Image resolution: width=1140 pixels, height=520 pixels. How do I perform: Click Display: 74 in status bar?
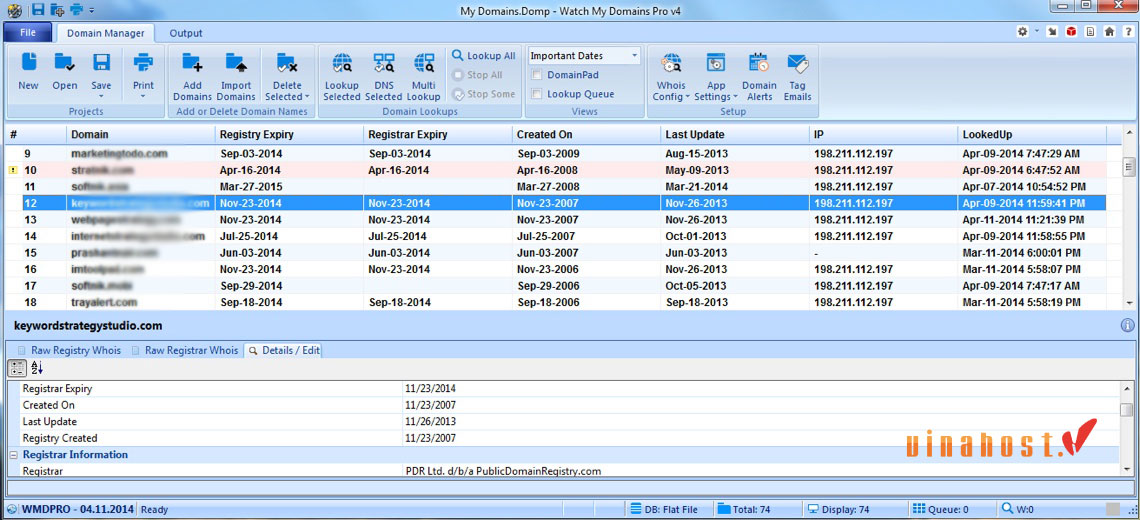click(838, 509)
